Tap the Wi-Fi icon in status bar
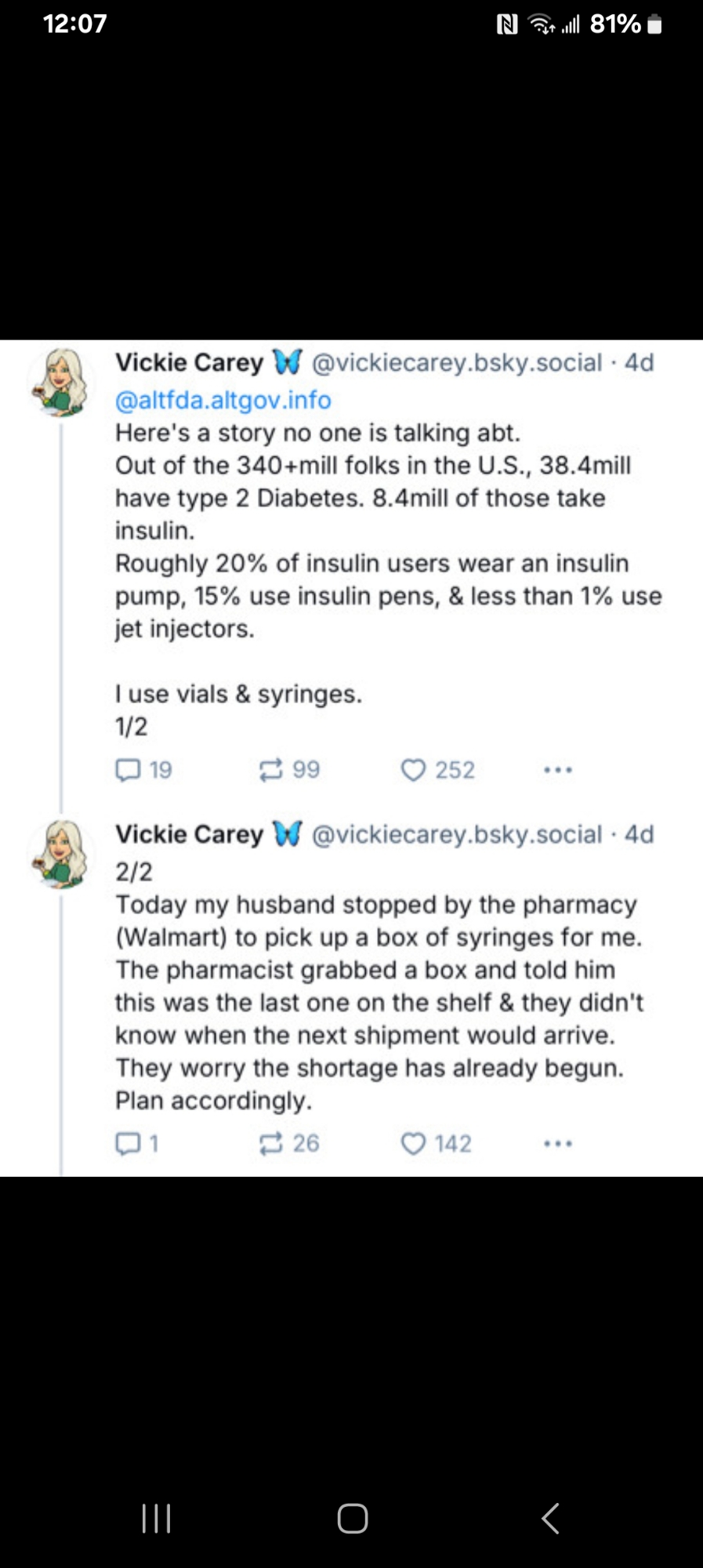Viewport: 703px width, 1568px height. pyautogui.click(x=541, y=25)
